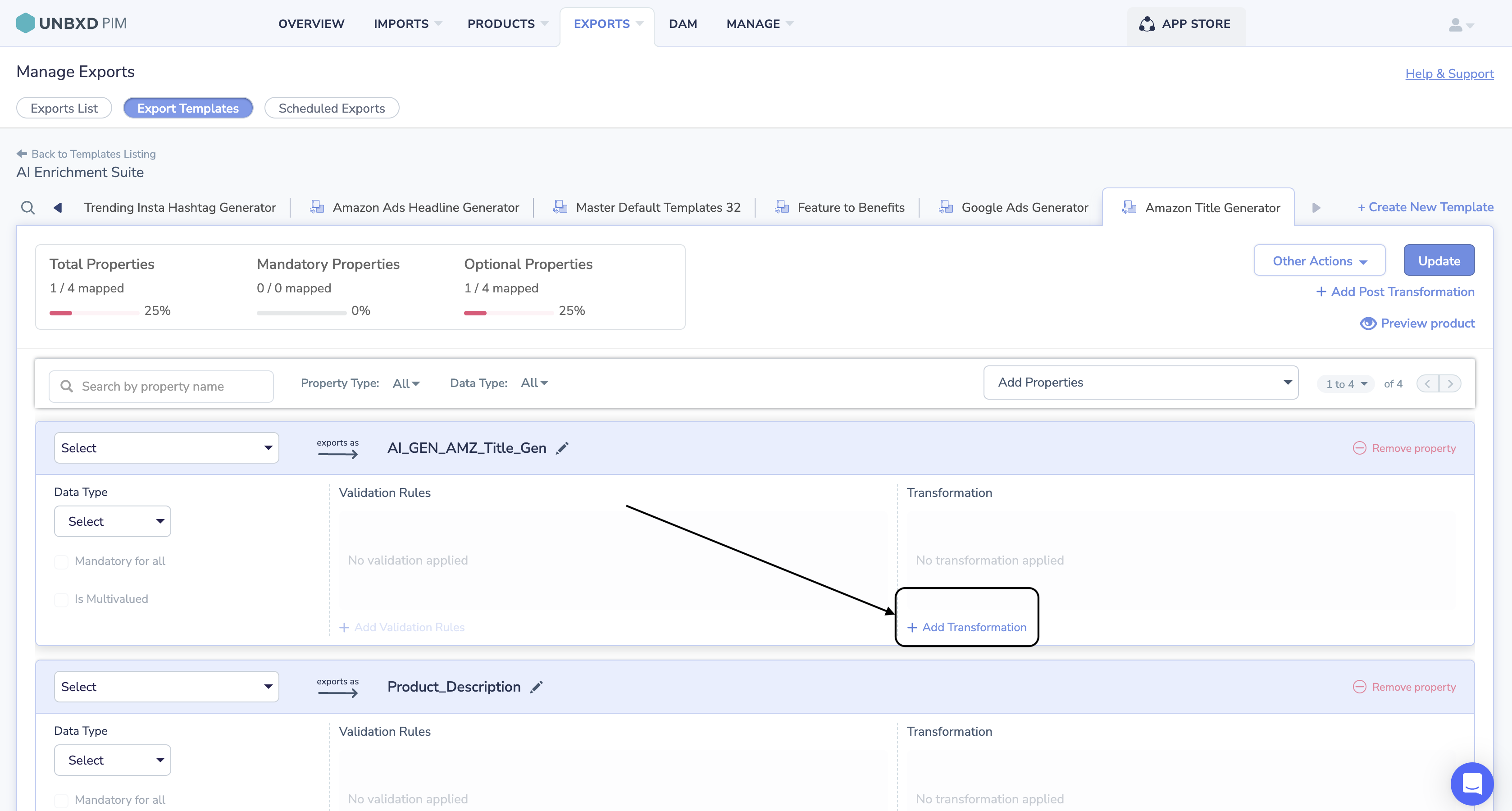Viewport: 1512px width, 811px height.
Task: Open Data Type Select for AI_GEN_AMZ_Title_Gen
Action: pyautogui.click(x=113, y=521)
